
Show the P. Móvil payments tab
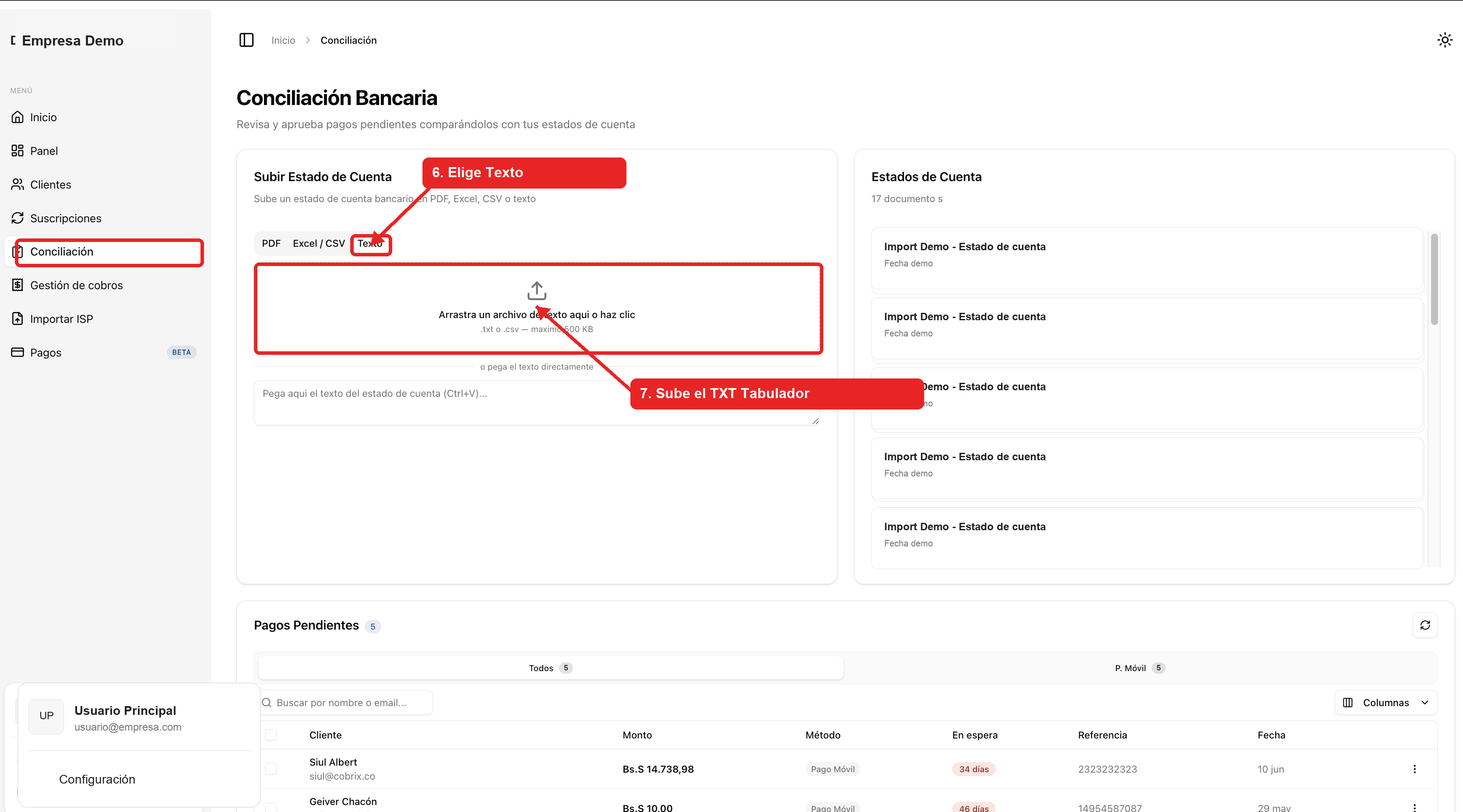click(1140, 668)
